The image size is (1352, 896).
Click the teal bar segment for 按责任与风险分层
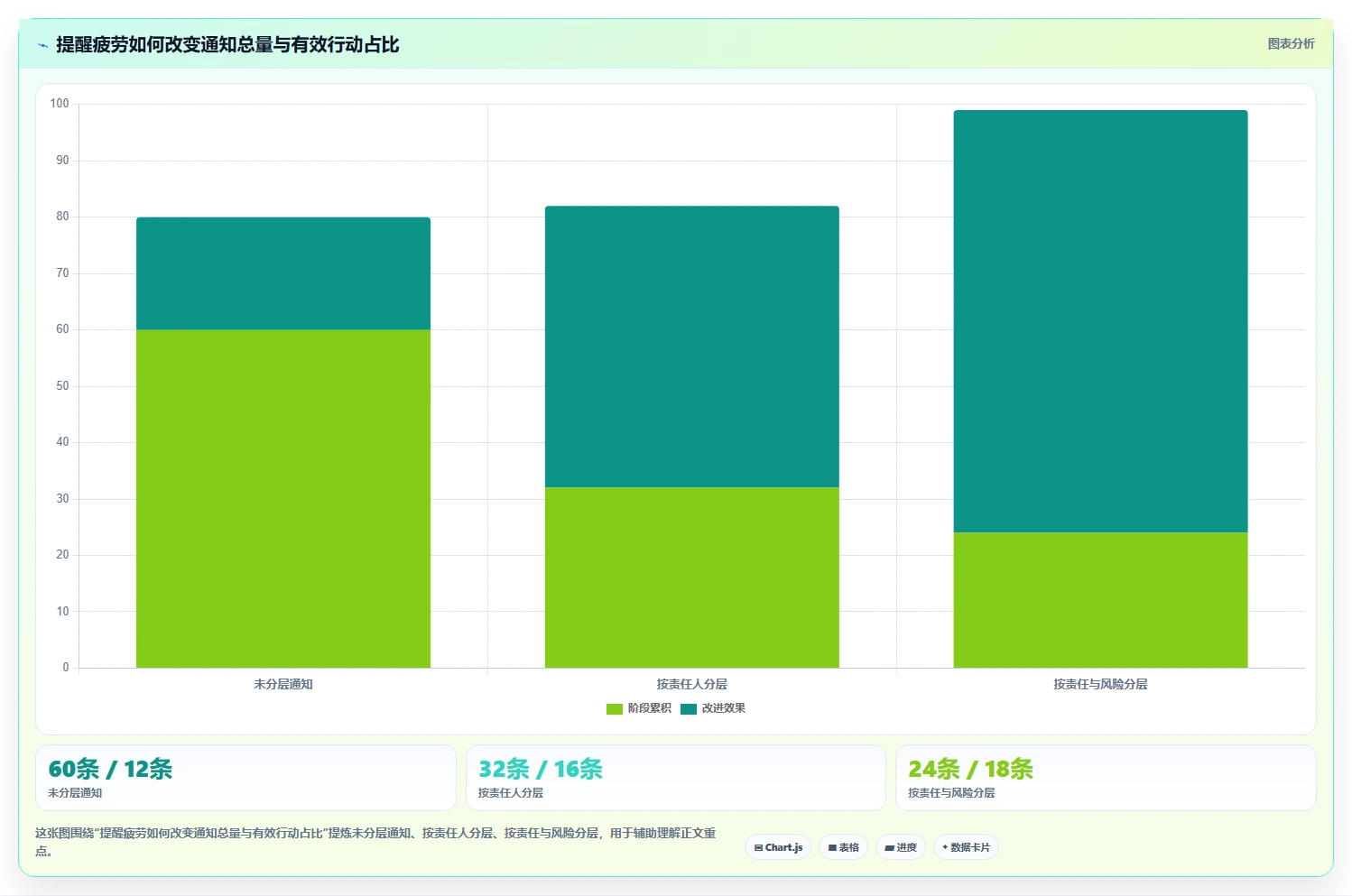1100,321
